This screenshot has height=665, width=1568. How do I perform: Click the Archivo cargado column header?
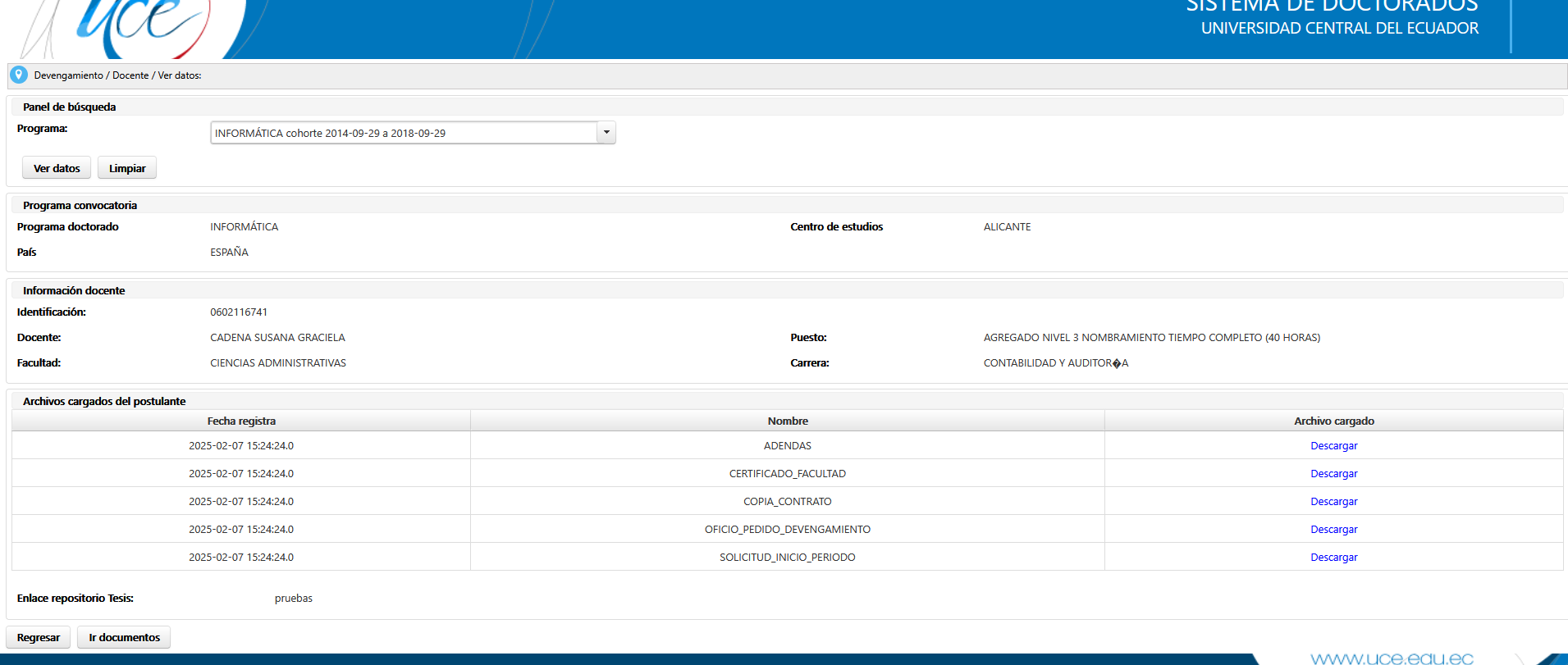(x=1334, y=421)
